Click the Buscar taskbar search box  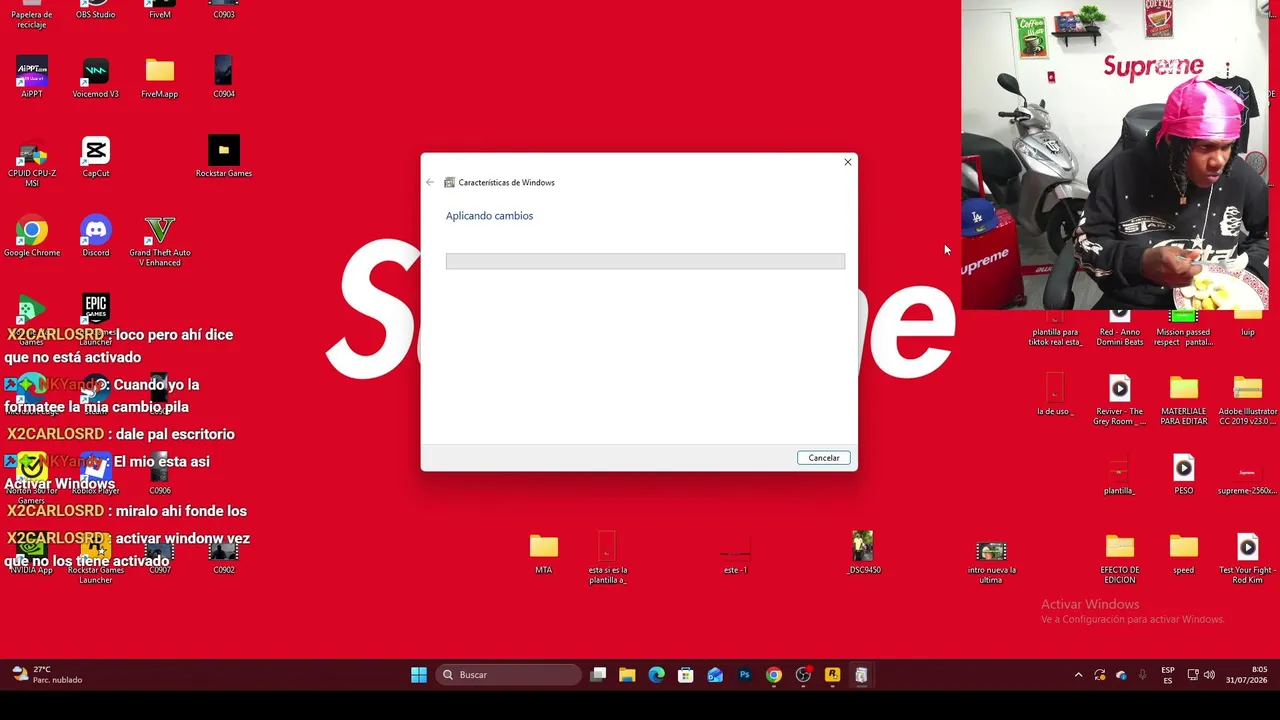click(510, 675)
